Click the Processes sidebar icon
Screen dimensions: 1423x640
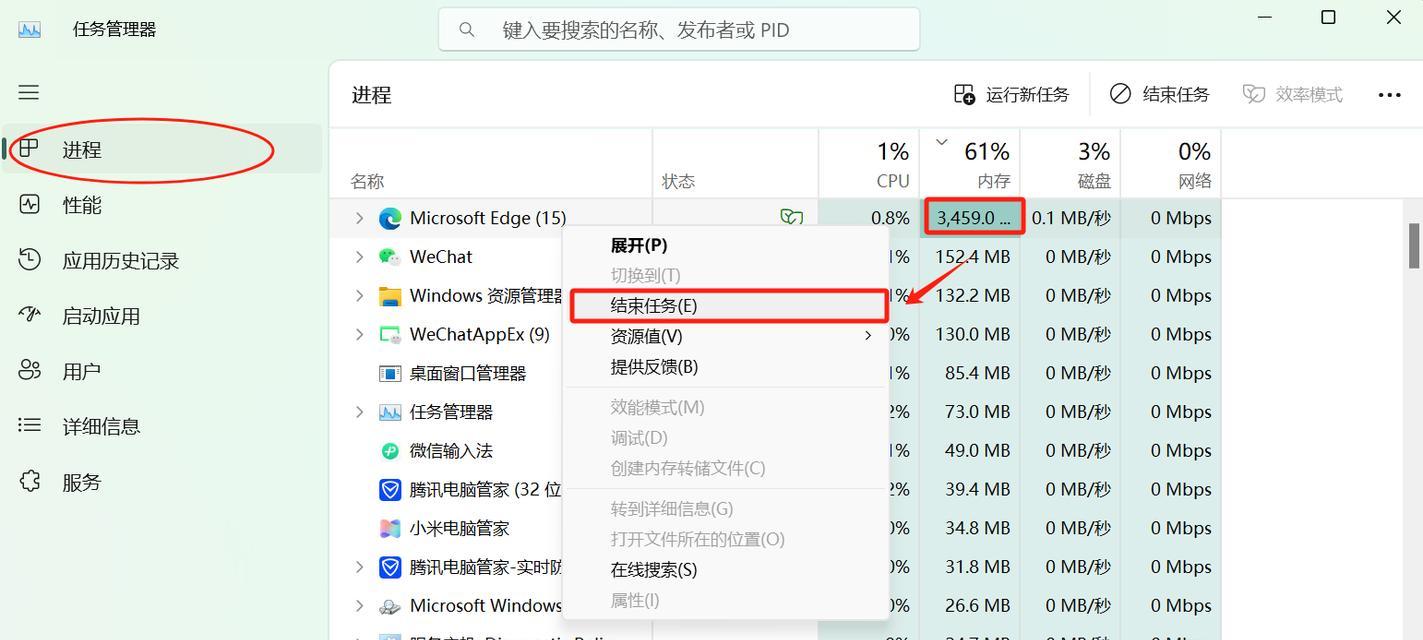coord(29,149)
